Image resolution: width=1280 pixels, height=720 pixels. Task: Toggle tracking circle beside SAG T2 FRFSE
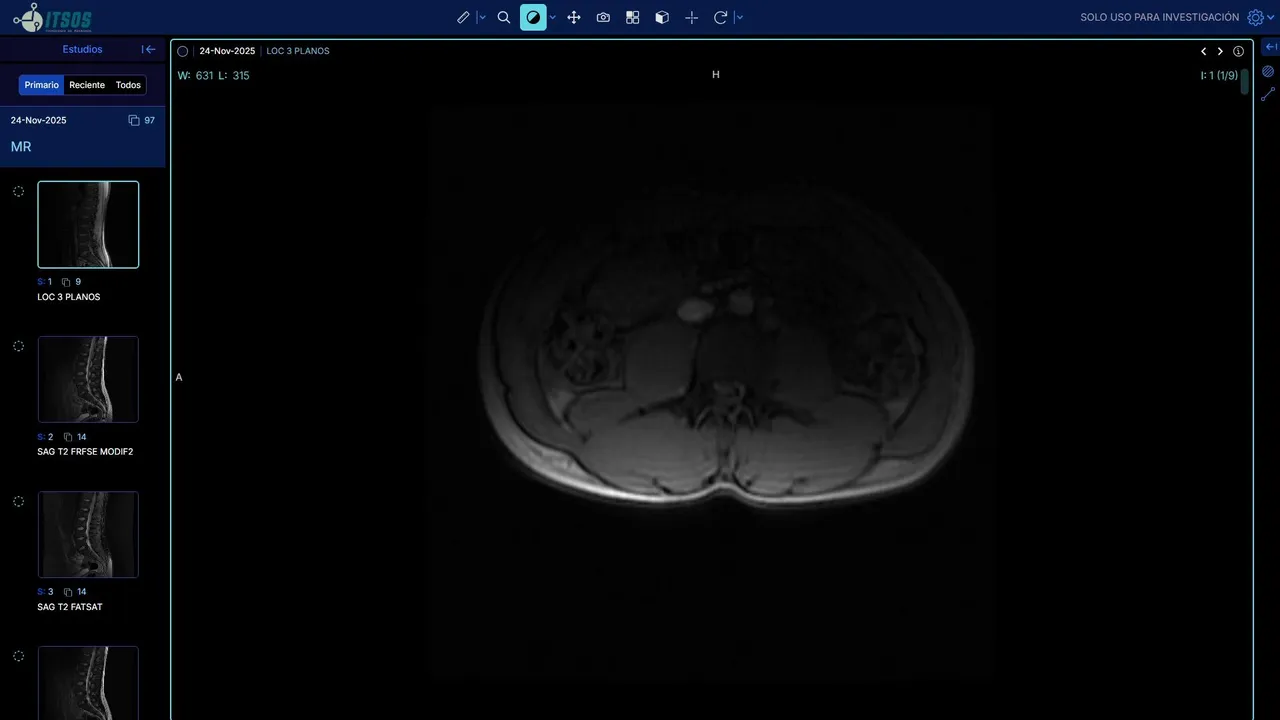click(18, 346)
